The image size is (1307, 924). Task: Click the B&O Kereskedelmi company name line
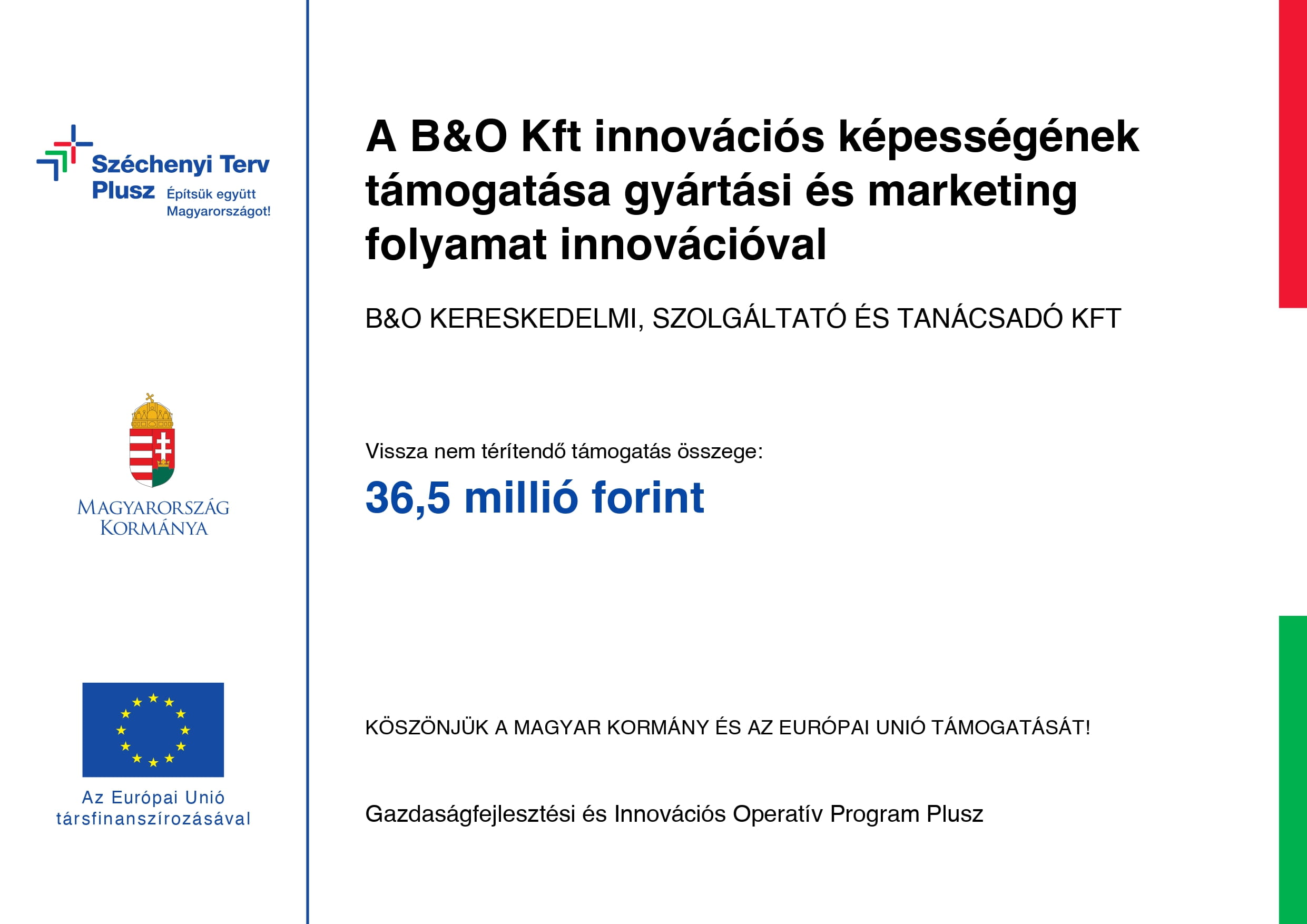tap(742, 318)
